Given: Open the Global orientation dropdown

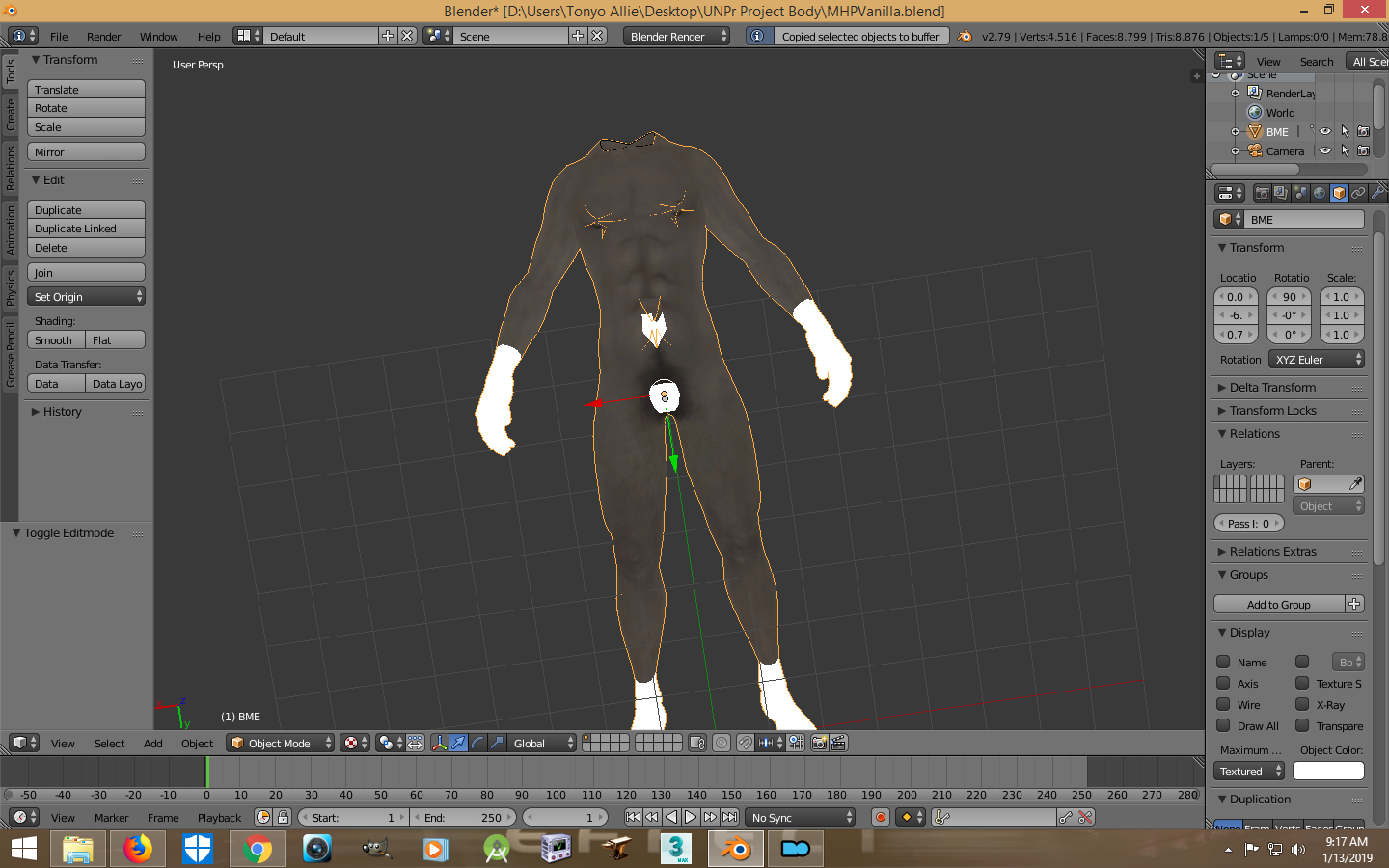Looking at the screenshot, I should (542, 743).
